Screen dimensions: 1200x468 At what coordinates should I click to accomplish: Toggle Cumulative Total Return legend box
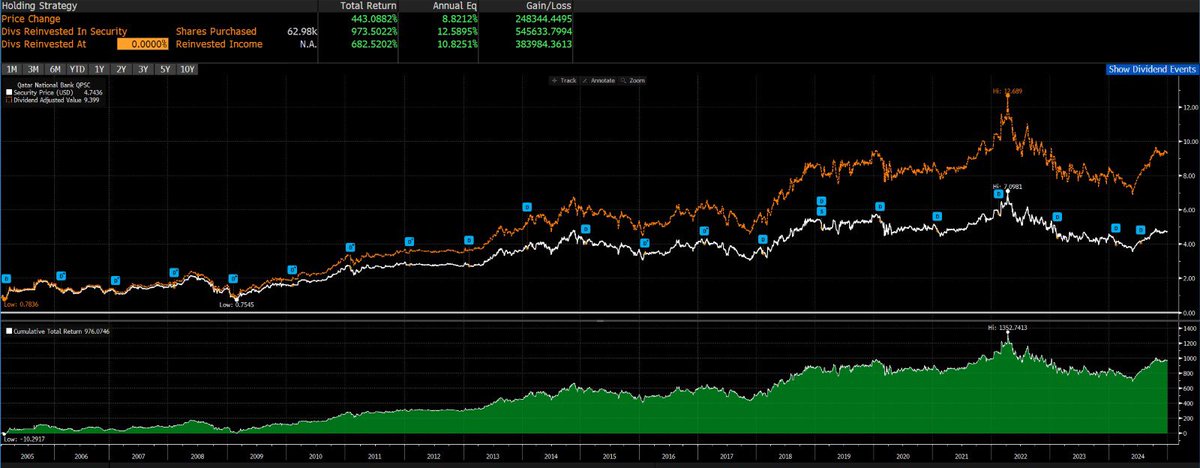8,330
